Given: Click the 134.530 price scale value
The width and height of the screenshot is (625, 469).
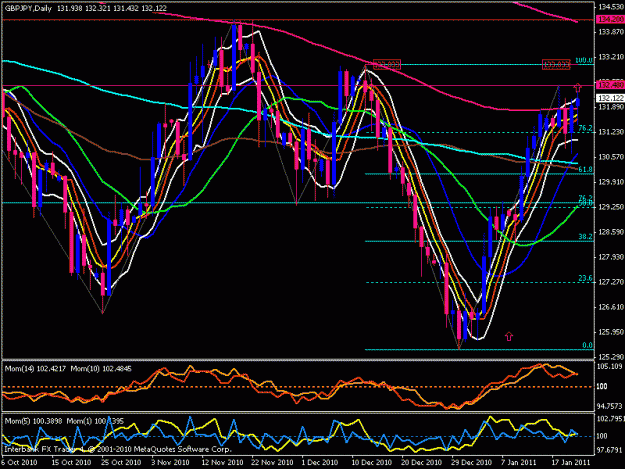Looking at the screenshot, I should pos(611,7).
